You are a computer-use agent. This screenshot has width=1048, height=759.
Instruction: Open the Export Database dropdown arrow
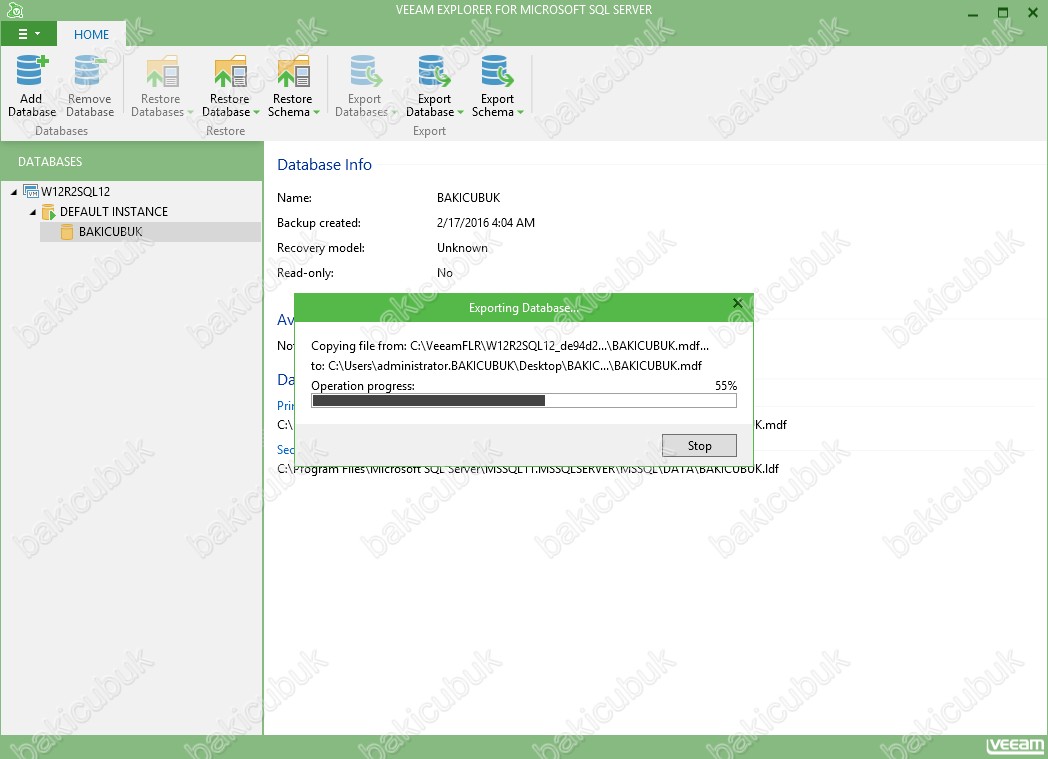tap(461, 112)
